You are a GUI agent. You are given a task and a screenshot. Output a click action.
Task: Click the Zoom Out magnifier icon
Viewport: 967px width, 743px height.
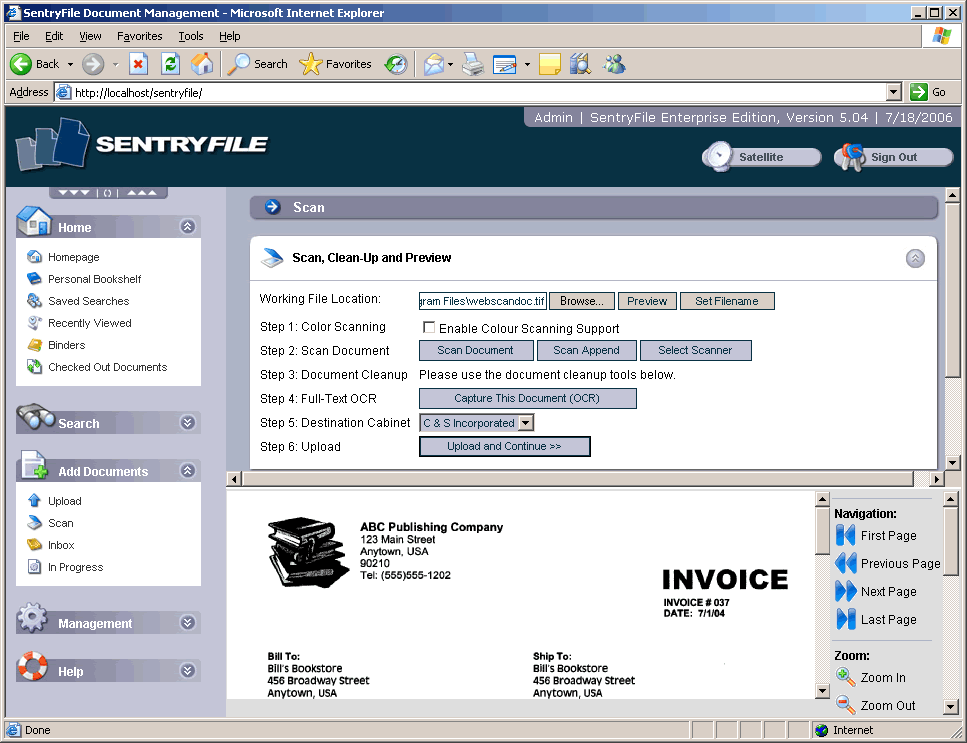click(x=845, y=705)
